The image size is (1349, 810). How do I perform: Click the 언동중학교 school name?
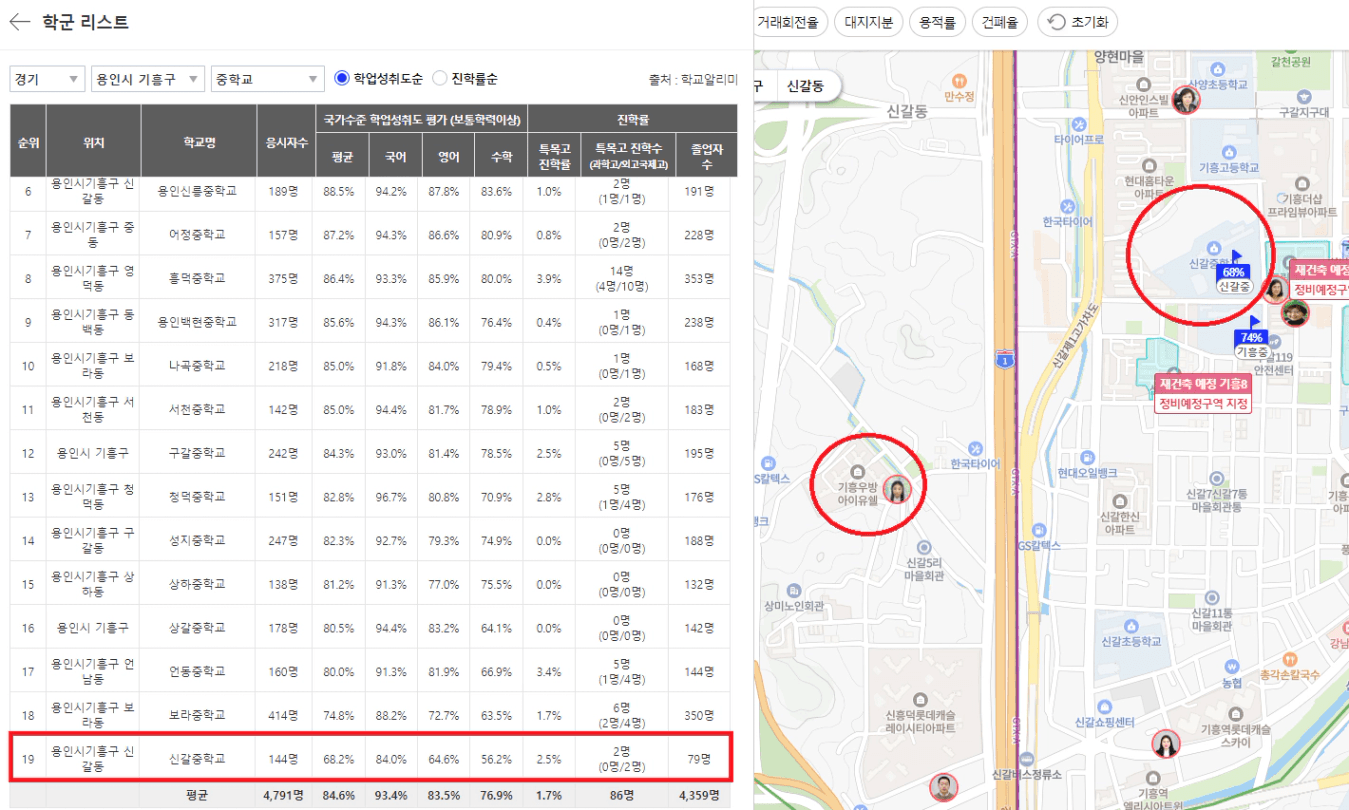click(197, 671)
